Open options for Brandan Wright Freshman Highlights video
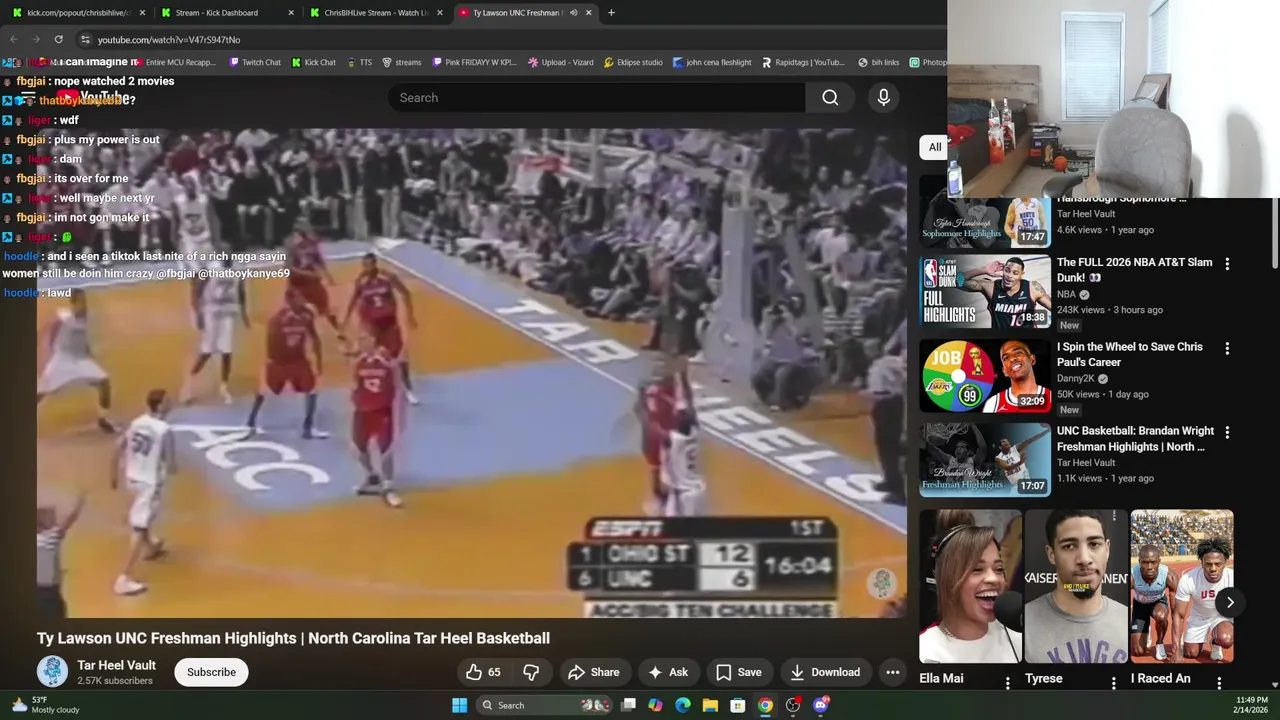Viewport: 1280px width, 720px height. tap(1227, 432)
